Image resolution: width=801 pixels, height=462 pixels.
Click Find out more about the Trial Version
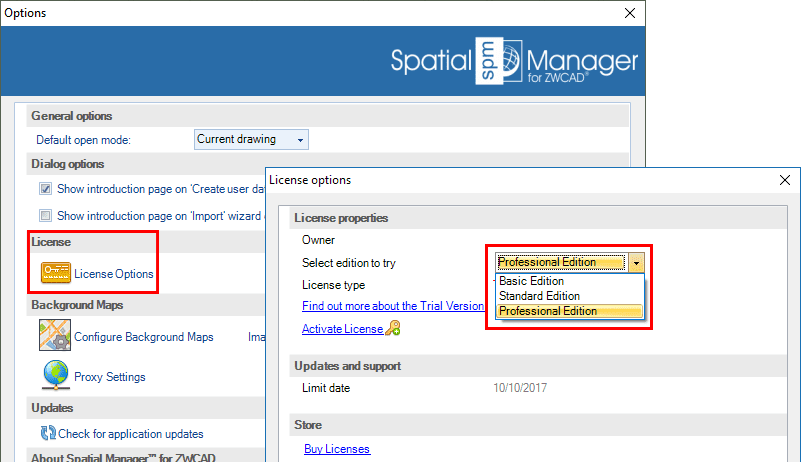point(392,306)
